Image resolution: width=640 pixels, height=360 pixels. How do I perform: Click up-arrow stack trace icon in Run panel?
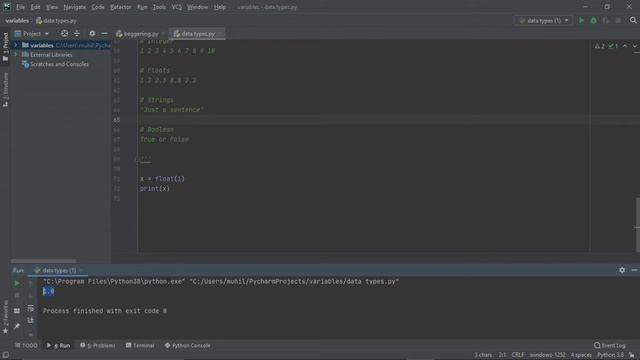click(31, 283)
